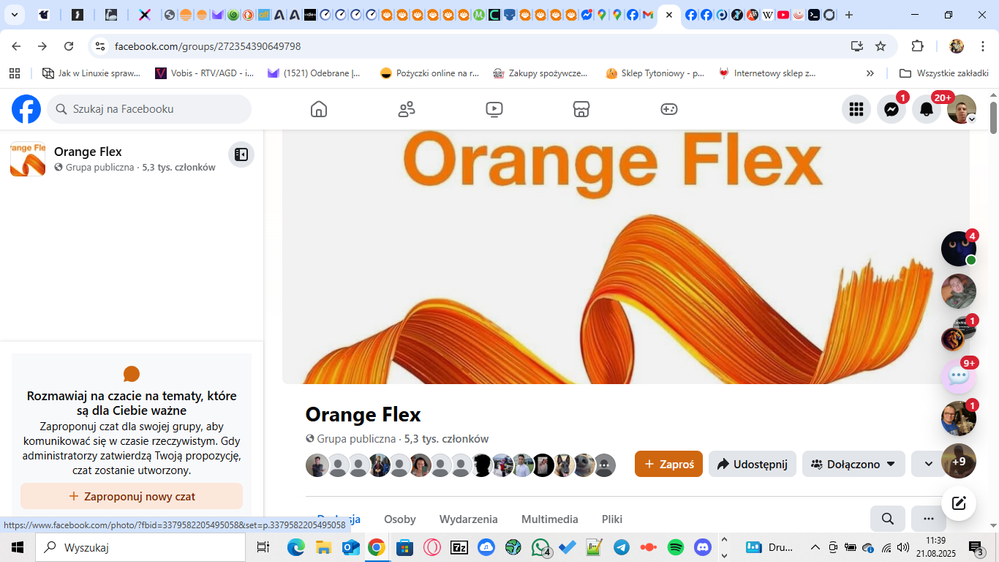Open the Facebook Watch video icon
This screenshot has height=562, width=999.
(494, 110)
